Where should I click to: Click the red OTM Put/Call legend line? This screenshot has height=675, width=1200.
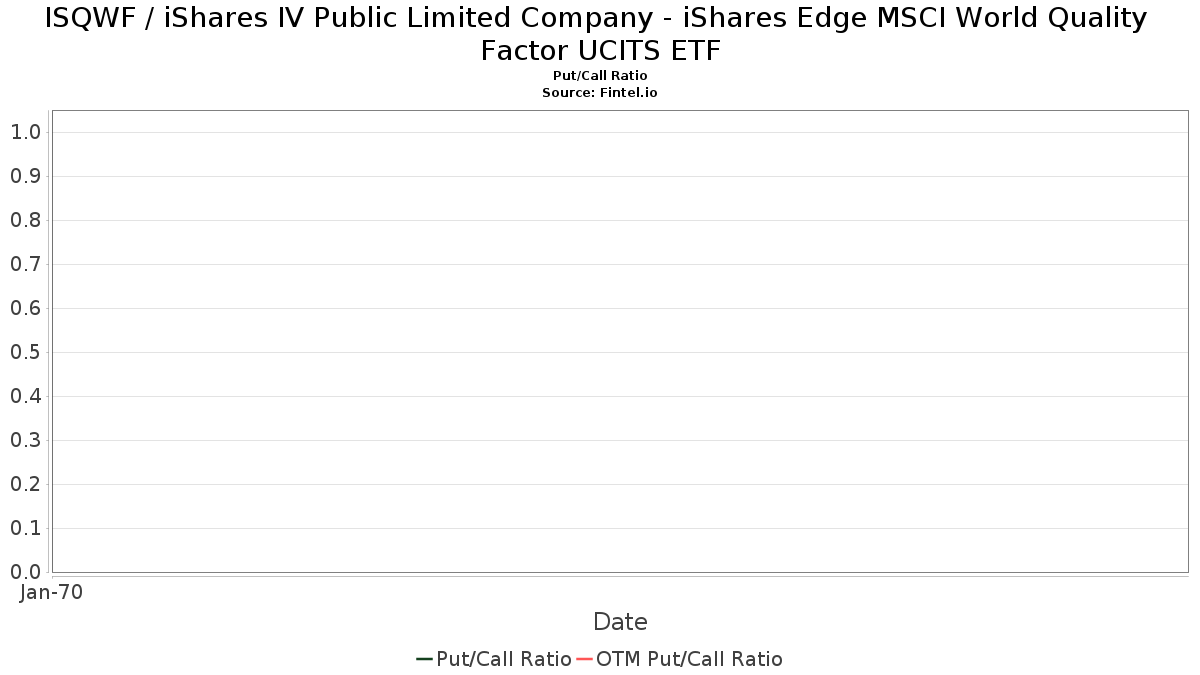584,659
